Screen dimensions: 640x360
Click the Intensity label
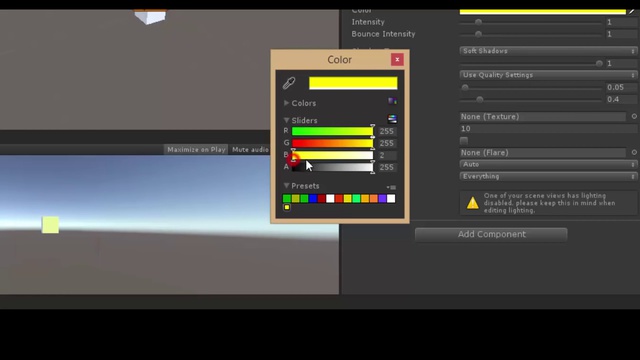click(x=368, y=22)
